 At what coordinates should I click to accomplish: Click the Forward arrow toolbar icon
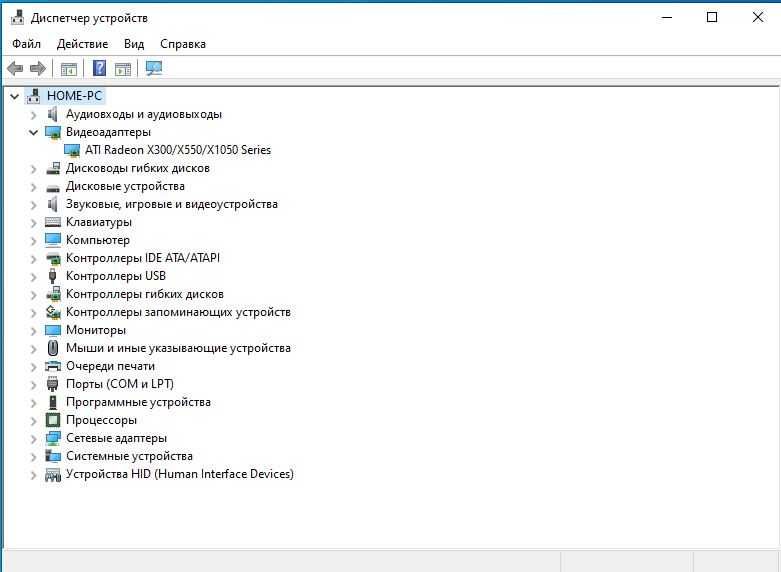click(x=38, y=68)
